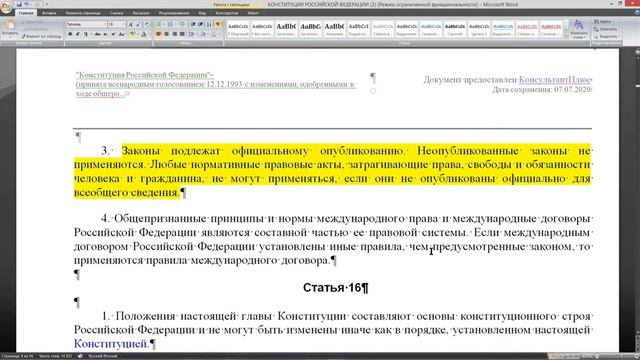Image resolution: width=640 pixels, height=360 pixels.
Task: Switch to the Главная ribbon tab
Action: [26, 13]
